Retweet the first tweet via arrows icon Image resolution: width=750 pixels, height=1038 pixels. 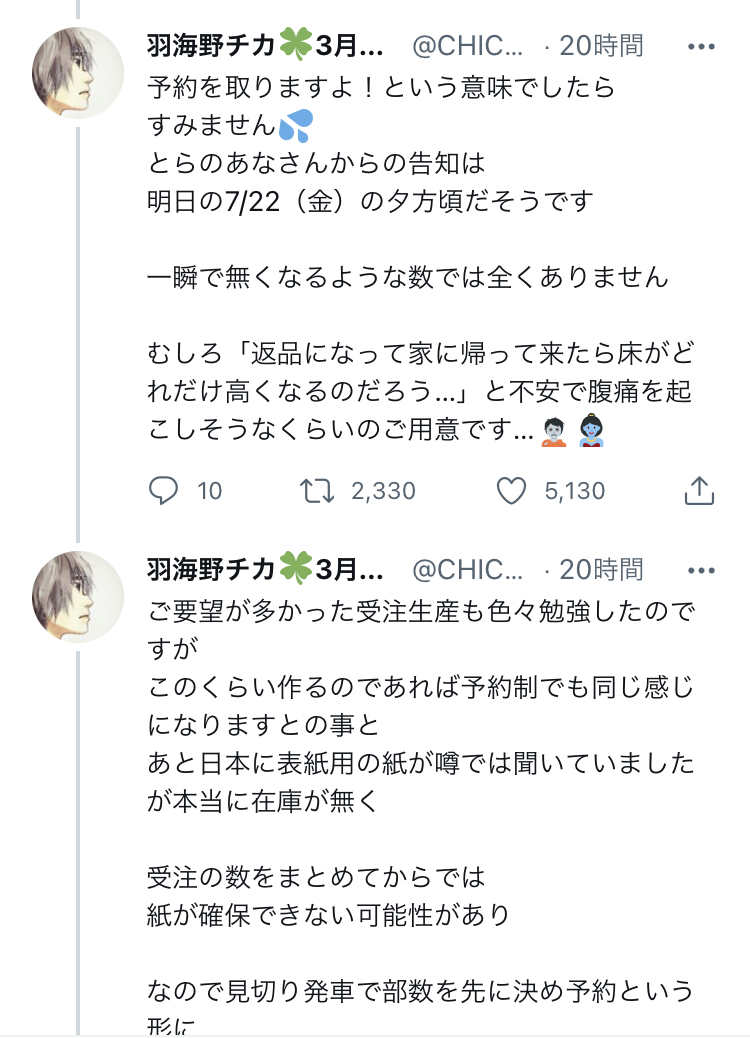317,491
